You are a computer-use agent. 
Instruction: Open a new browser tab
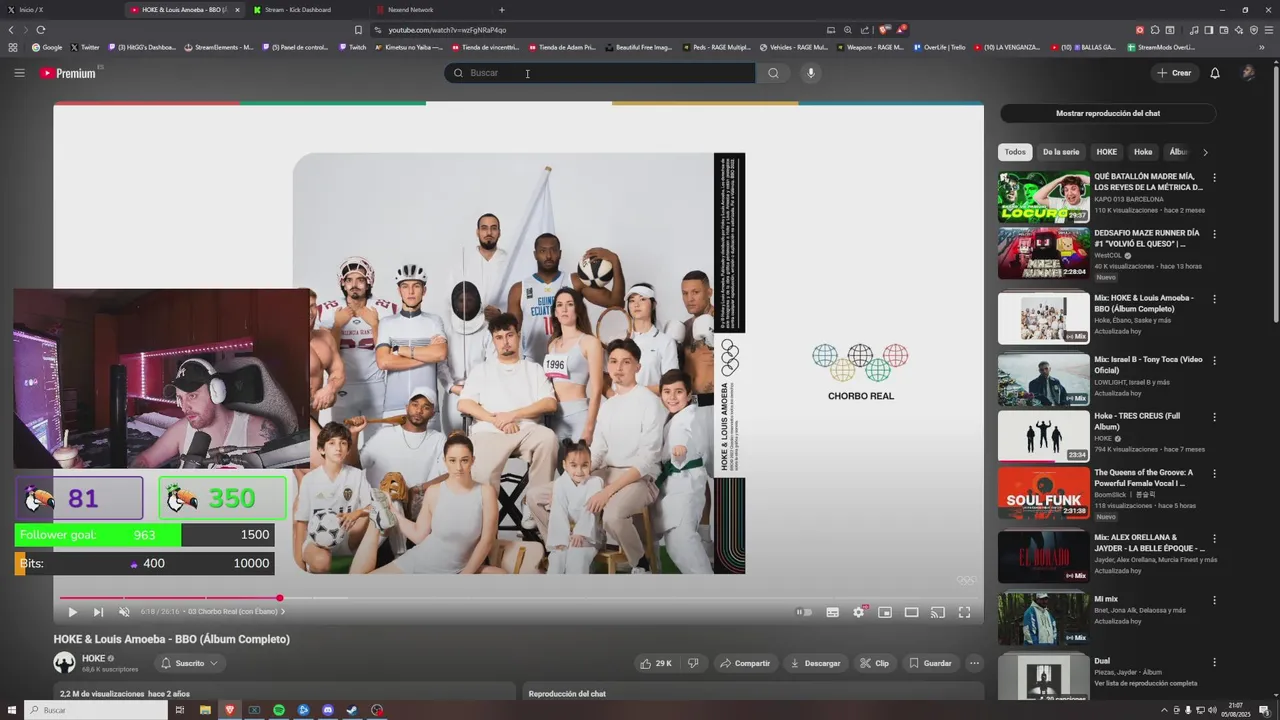[501, 10]
